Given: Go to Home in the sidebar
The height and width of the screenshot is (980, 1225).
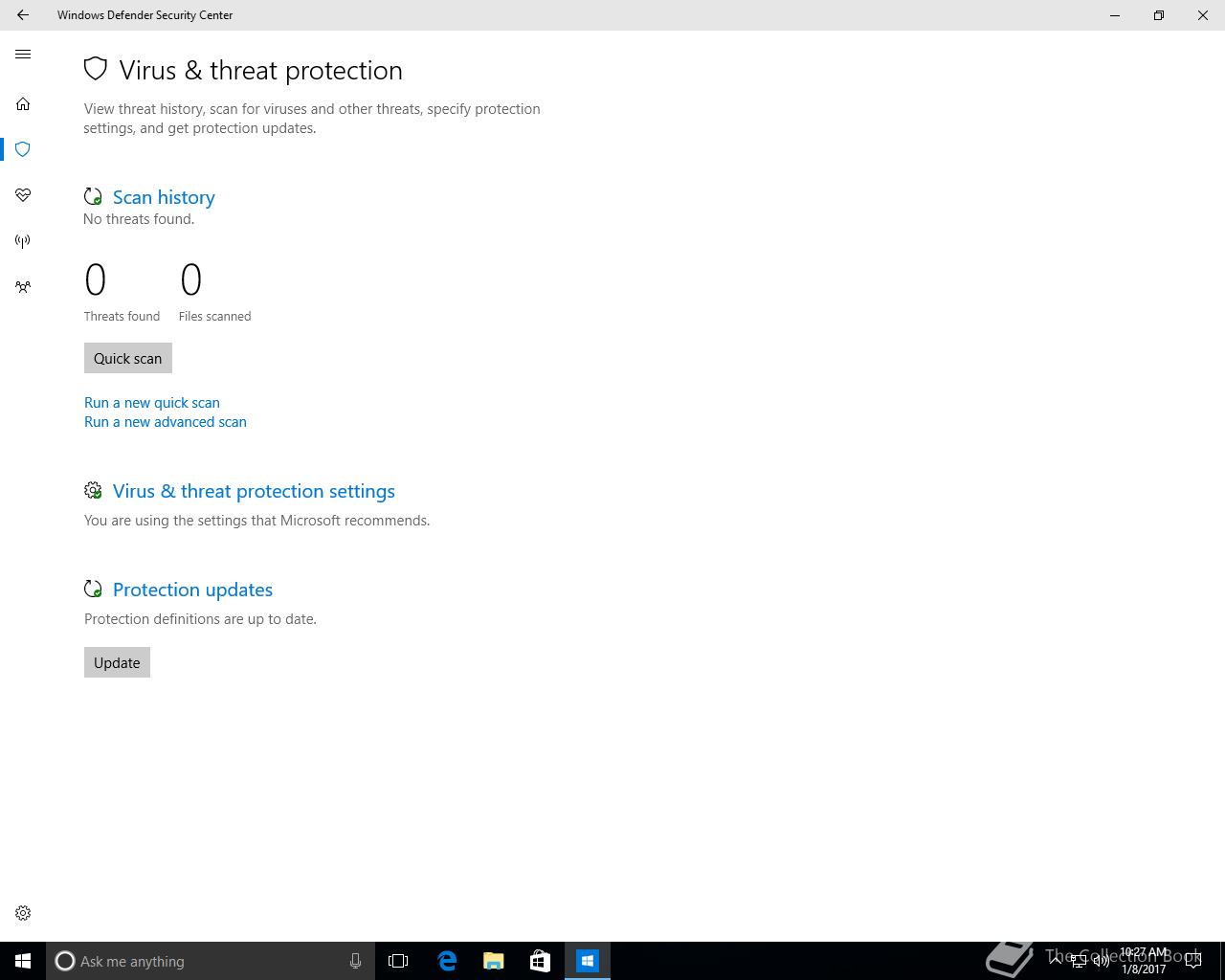Looking at the screenshot, I should tap(23, 103).
